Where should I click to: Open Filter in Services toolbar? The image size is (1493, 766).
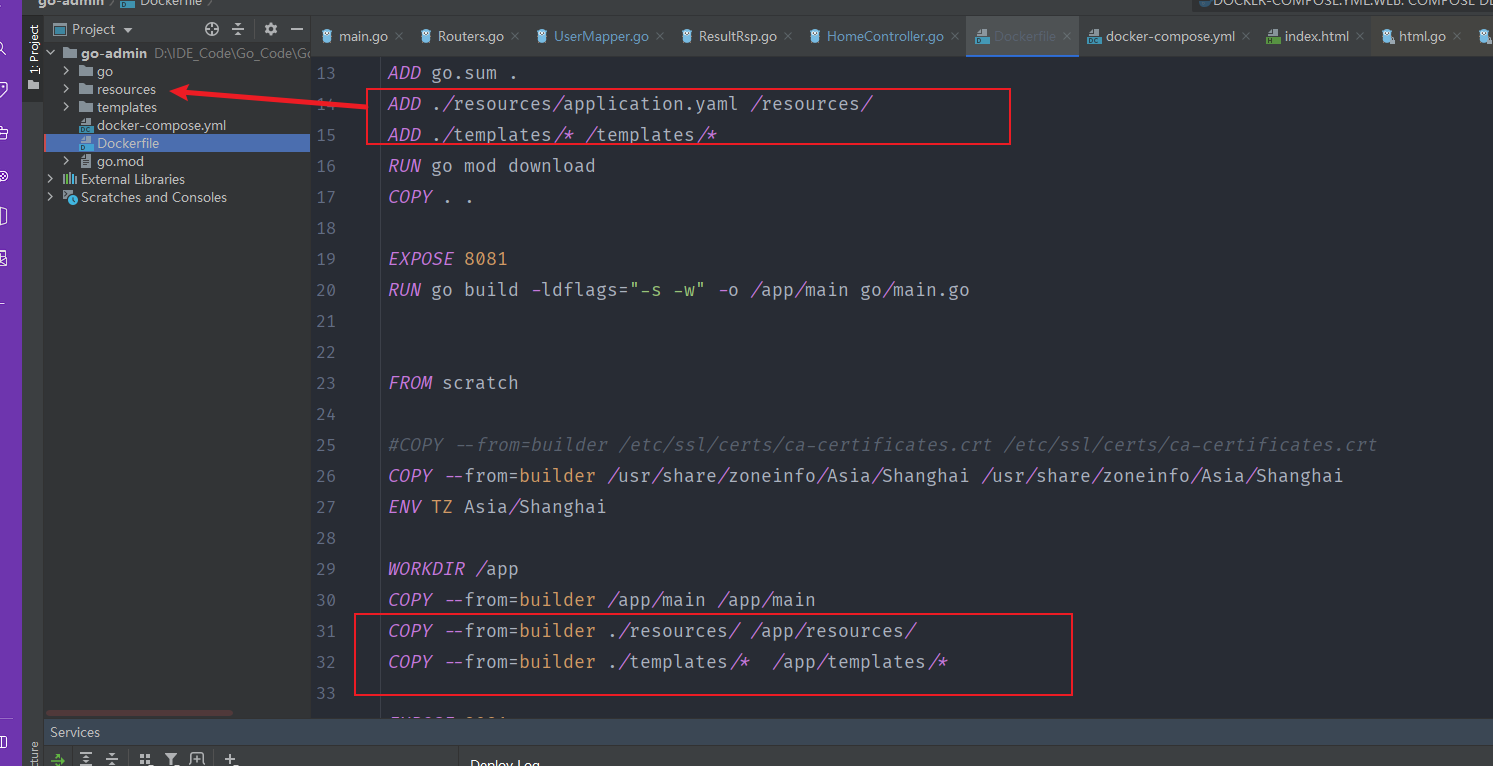pyautogui.click(x=171, y=759)
